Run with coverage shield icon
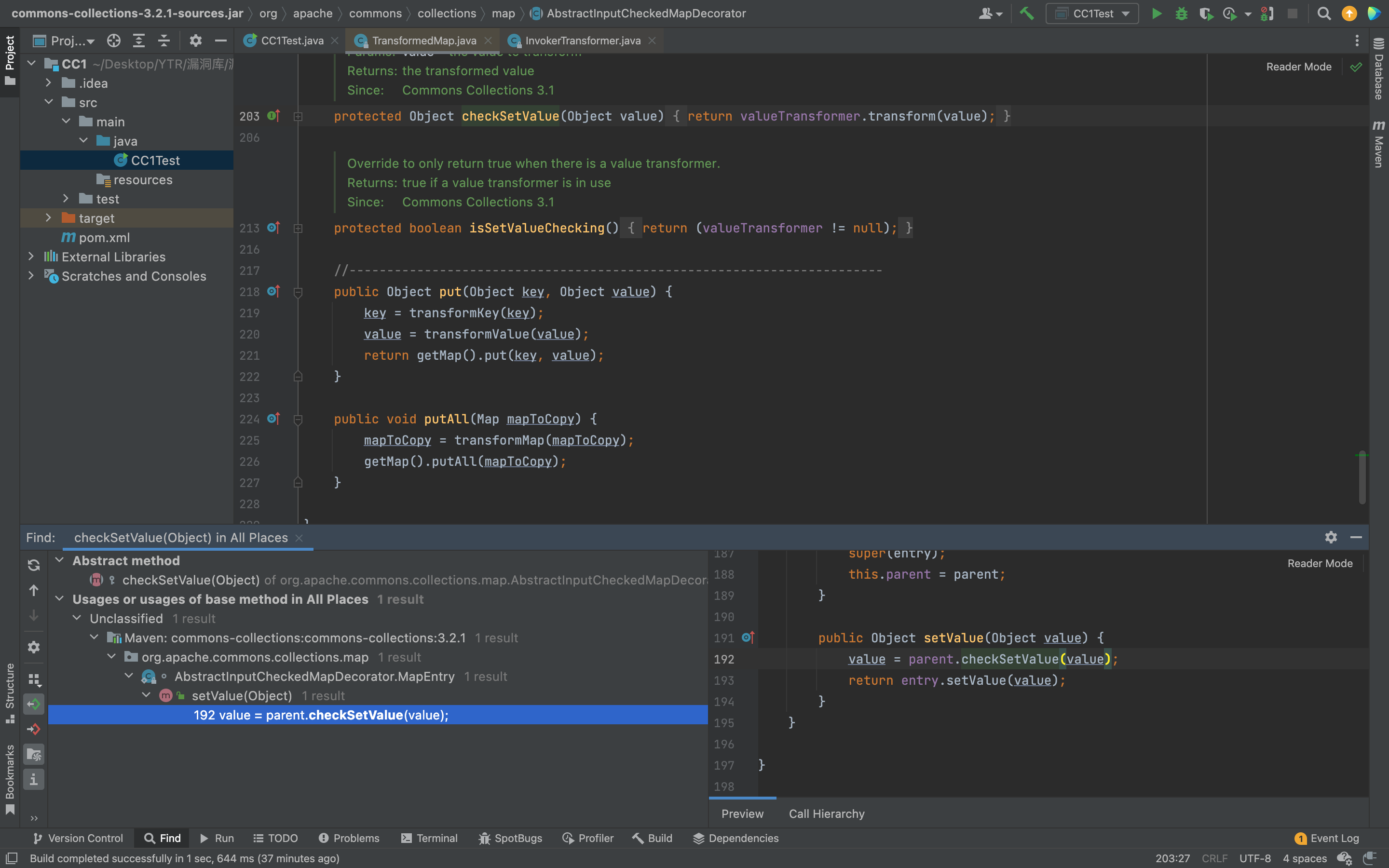The height and width of the screenshot is (868, 1389). 1206,13
